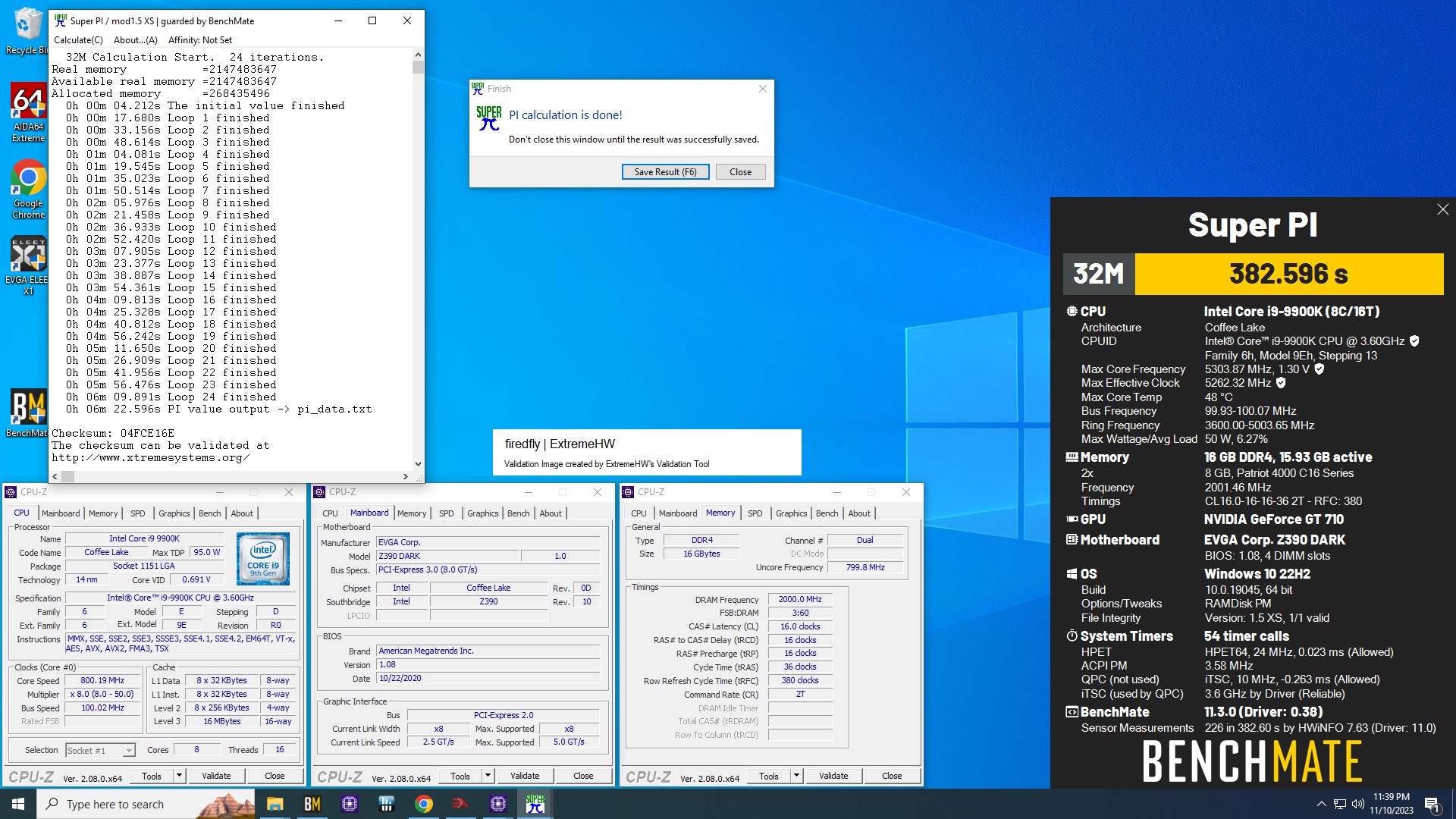Select Super PI icon in taskbar
Screen dimensions: 1456x819
[535, 804]
